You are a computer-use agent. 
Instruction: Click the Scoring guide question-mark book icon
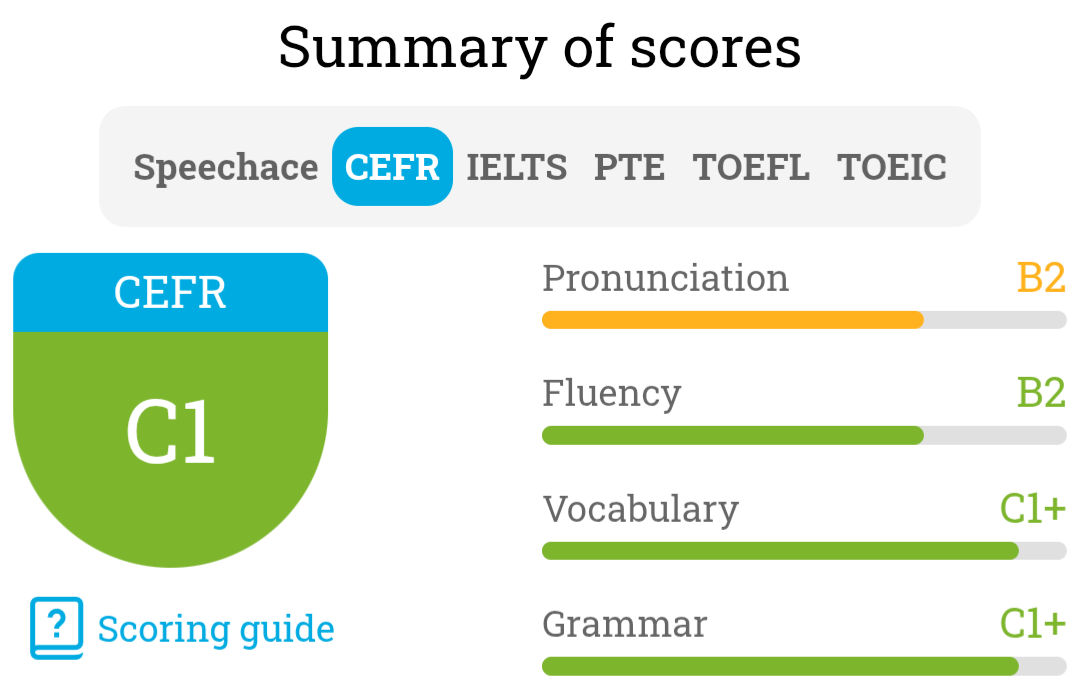(x=56, y=628)
